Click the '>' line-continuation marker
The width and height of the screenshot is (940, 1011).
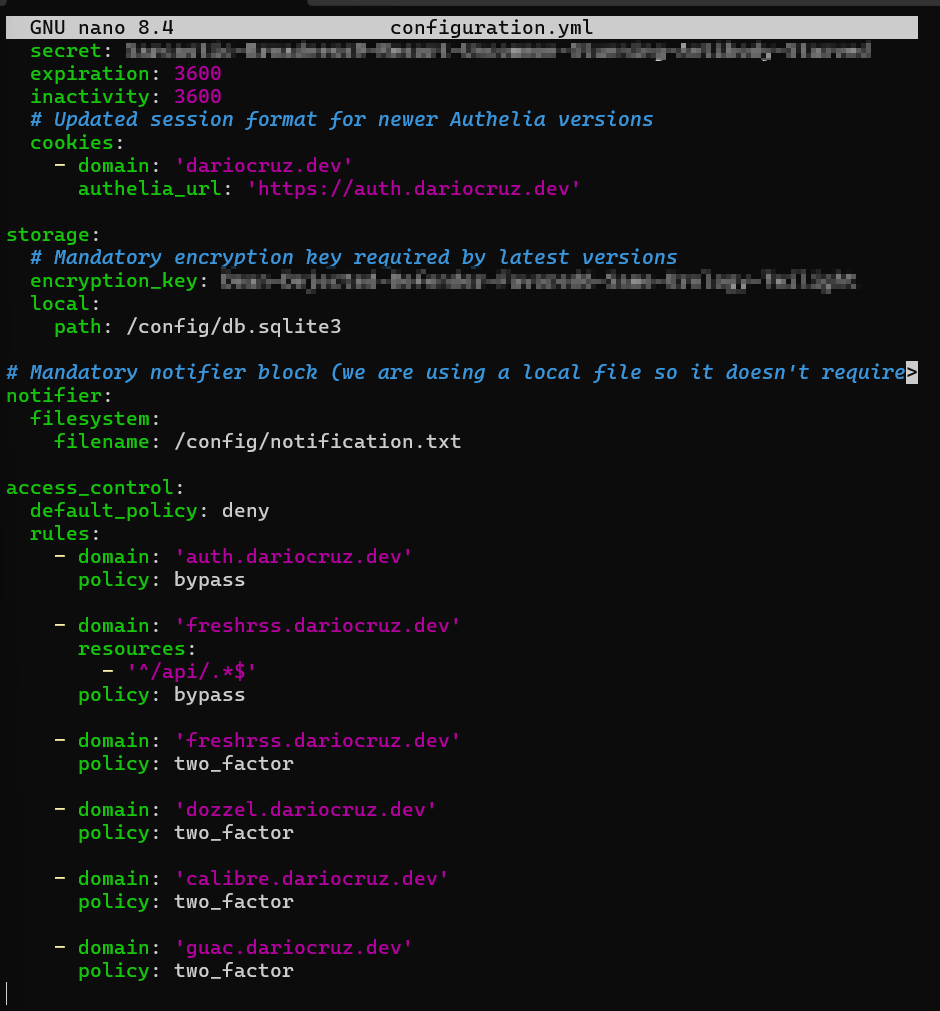tap(912, 373)
